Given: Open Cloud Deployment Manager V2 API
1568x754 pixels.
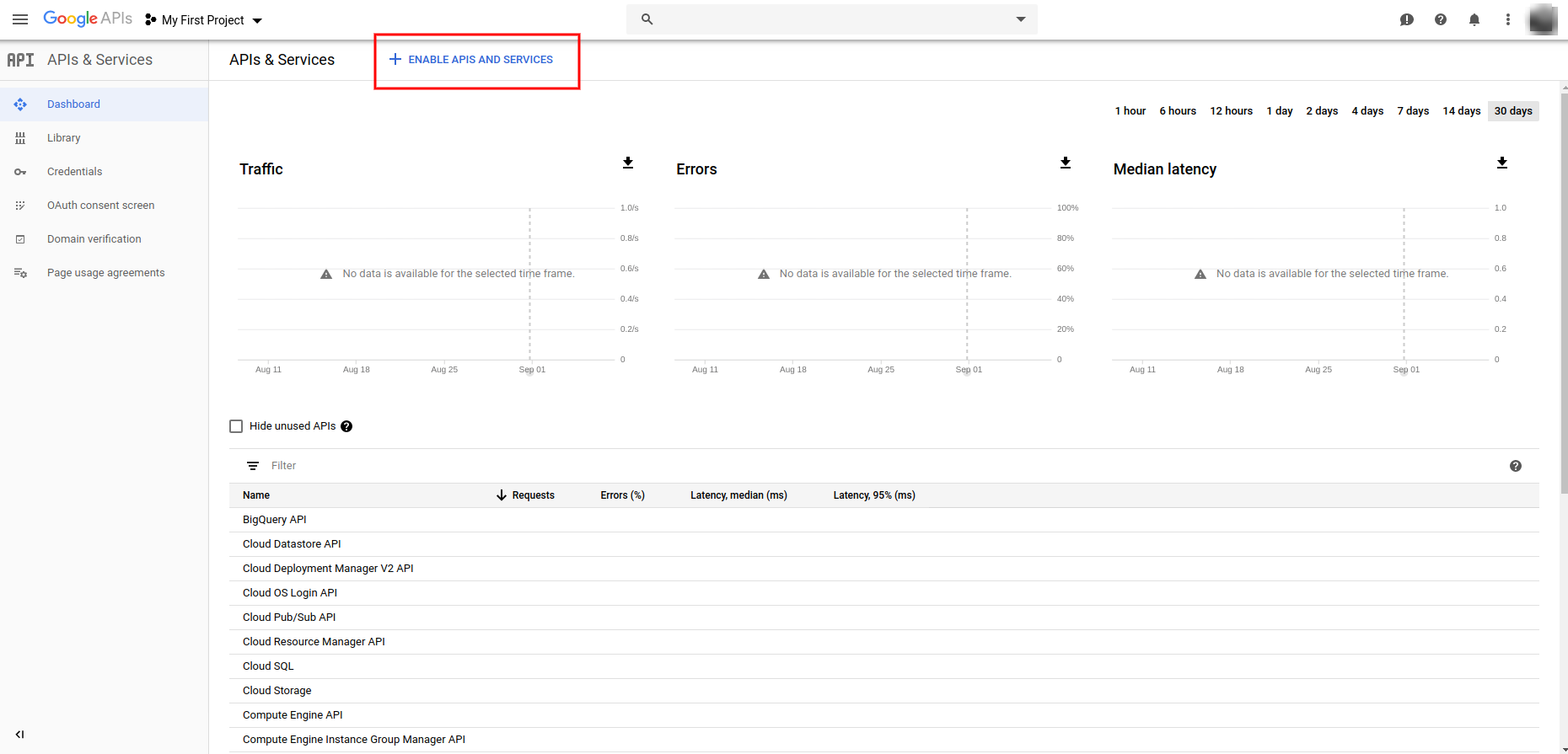Looking at the screenshot, I should pyautogui.click(x=883, y=569).
